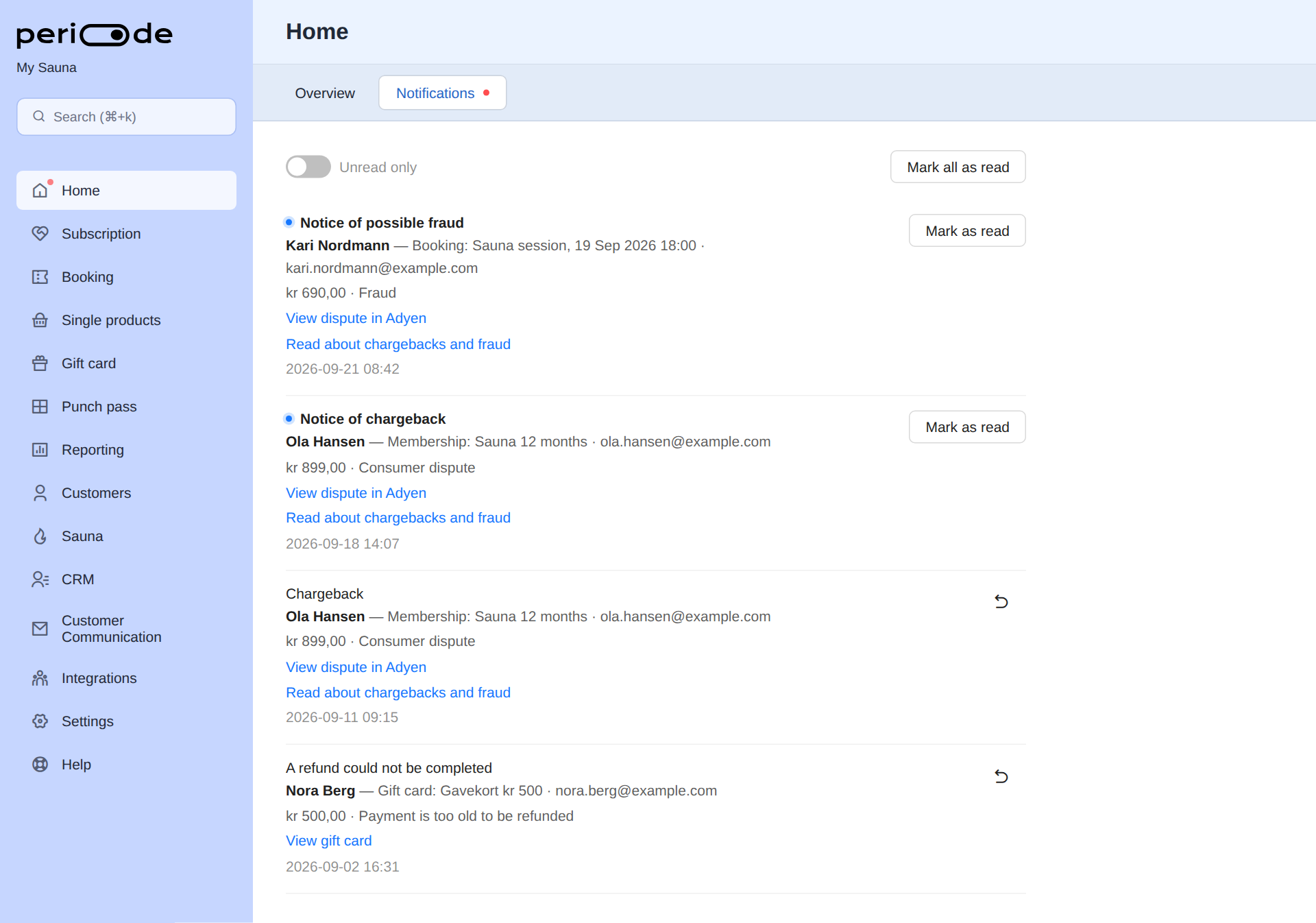
Task: Open CRM page
Action: (126, 579)
